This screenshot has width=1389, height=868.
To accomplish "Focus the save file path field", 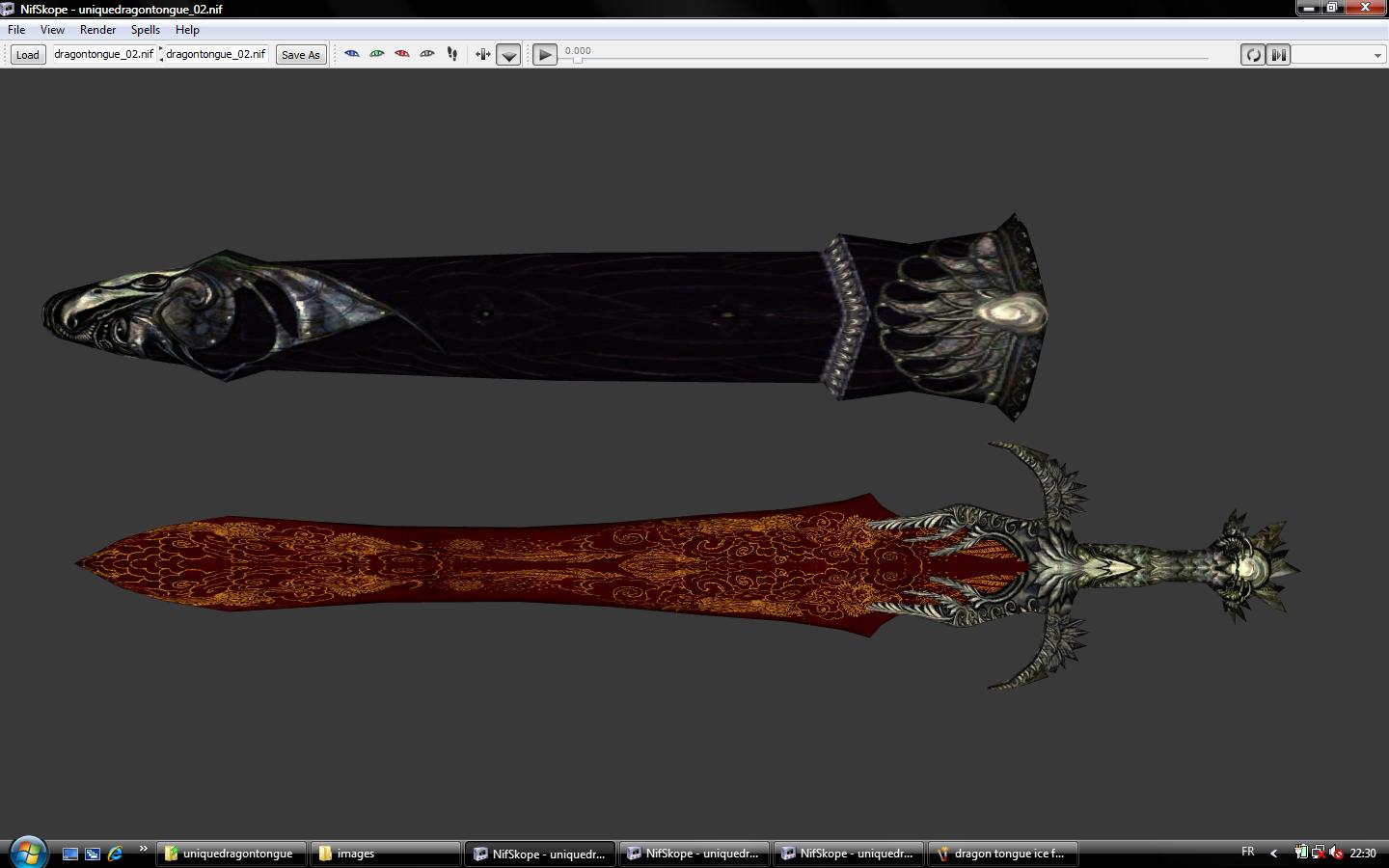I will point(216,54).
